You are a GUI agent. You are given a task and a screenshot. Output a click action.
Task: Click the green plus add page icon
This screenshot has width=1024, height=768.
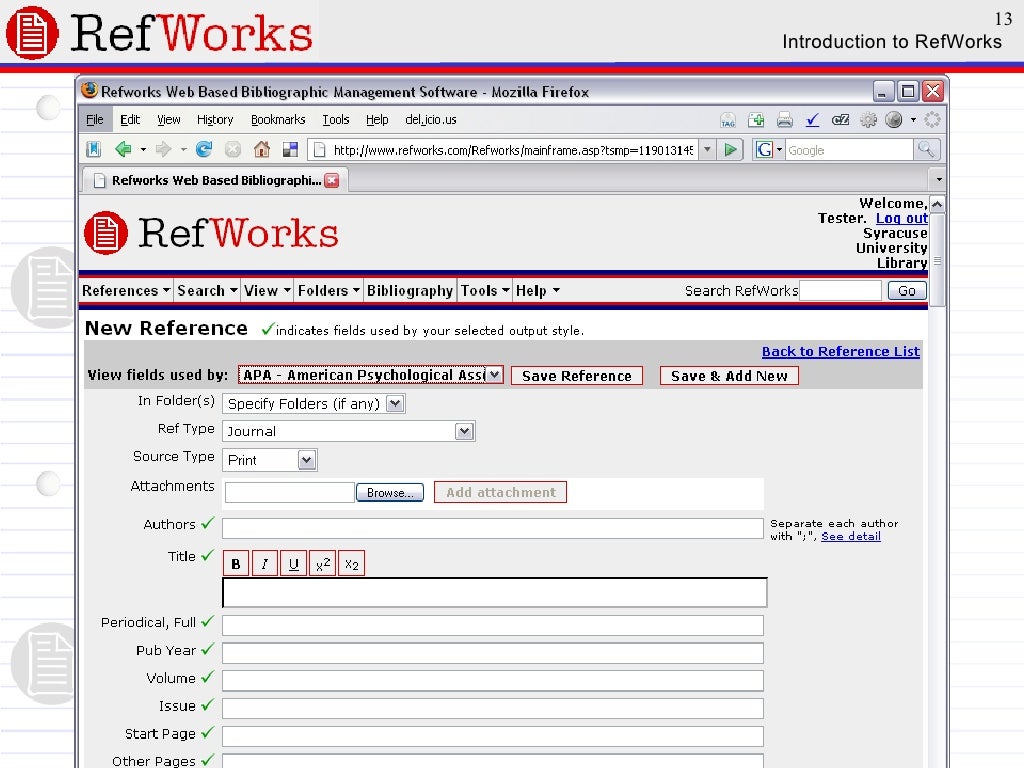pos(756,120)
